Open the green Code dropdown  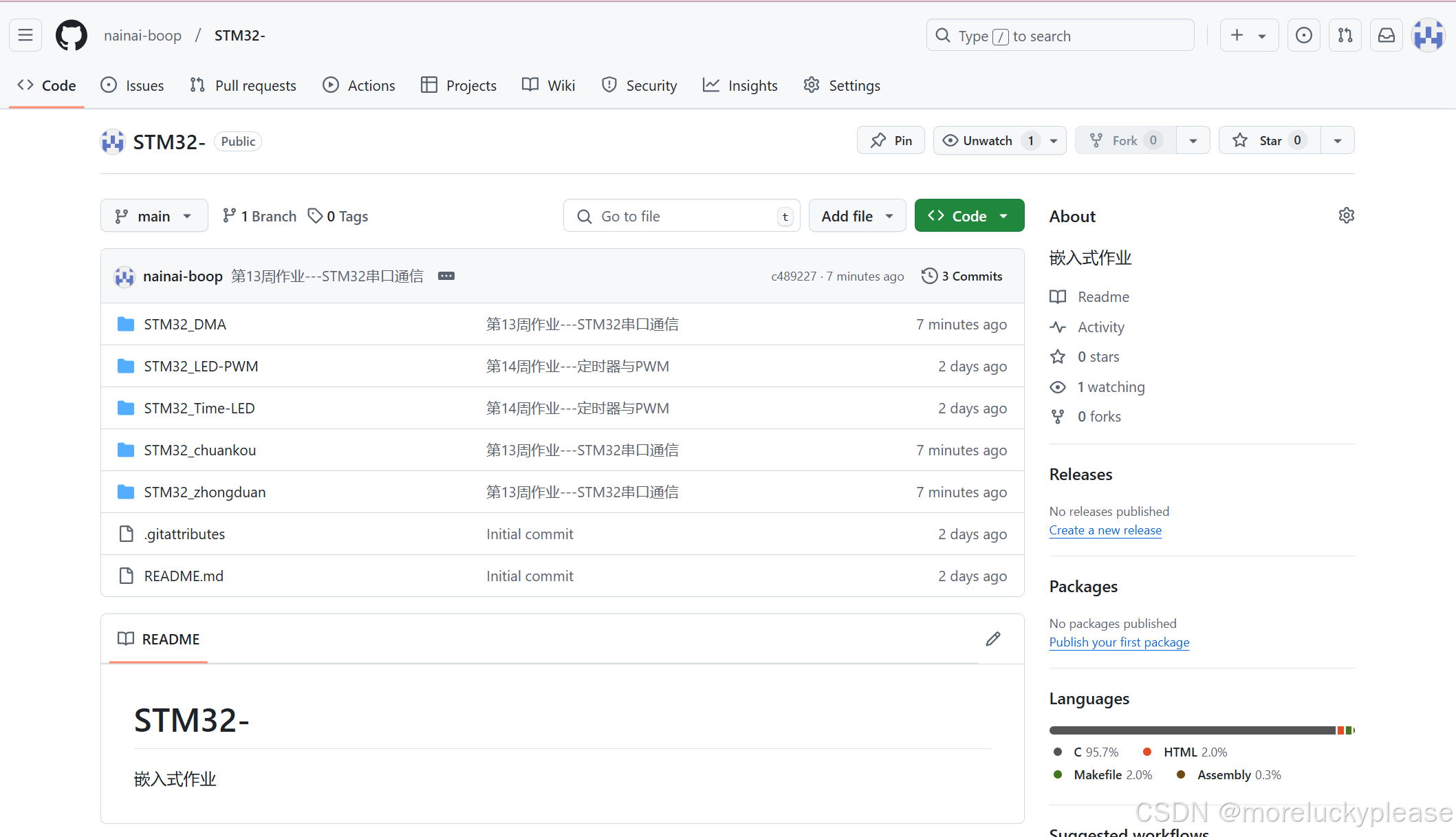968,216
